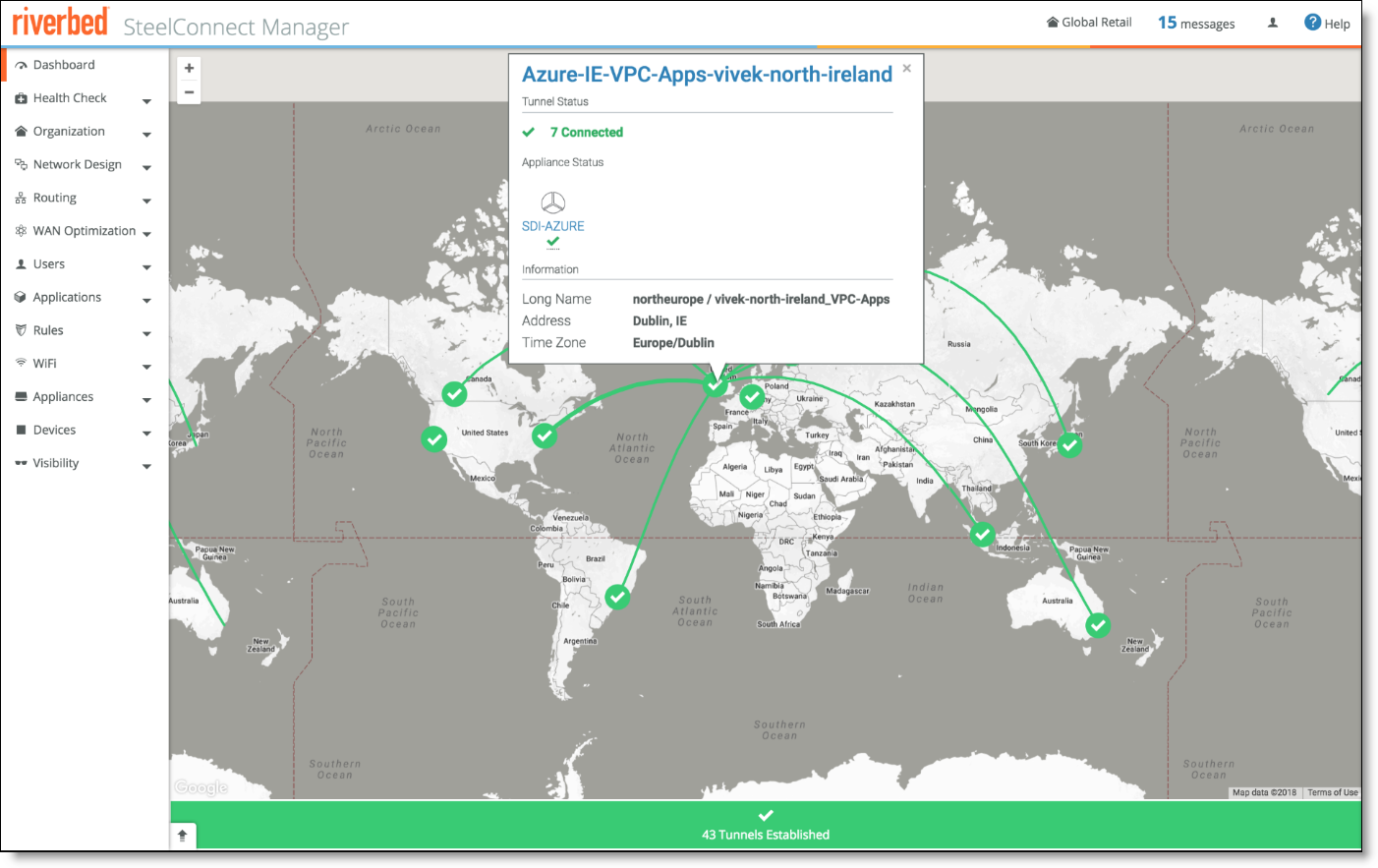Click the Organization house icon

[x=21, y=132]
